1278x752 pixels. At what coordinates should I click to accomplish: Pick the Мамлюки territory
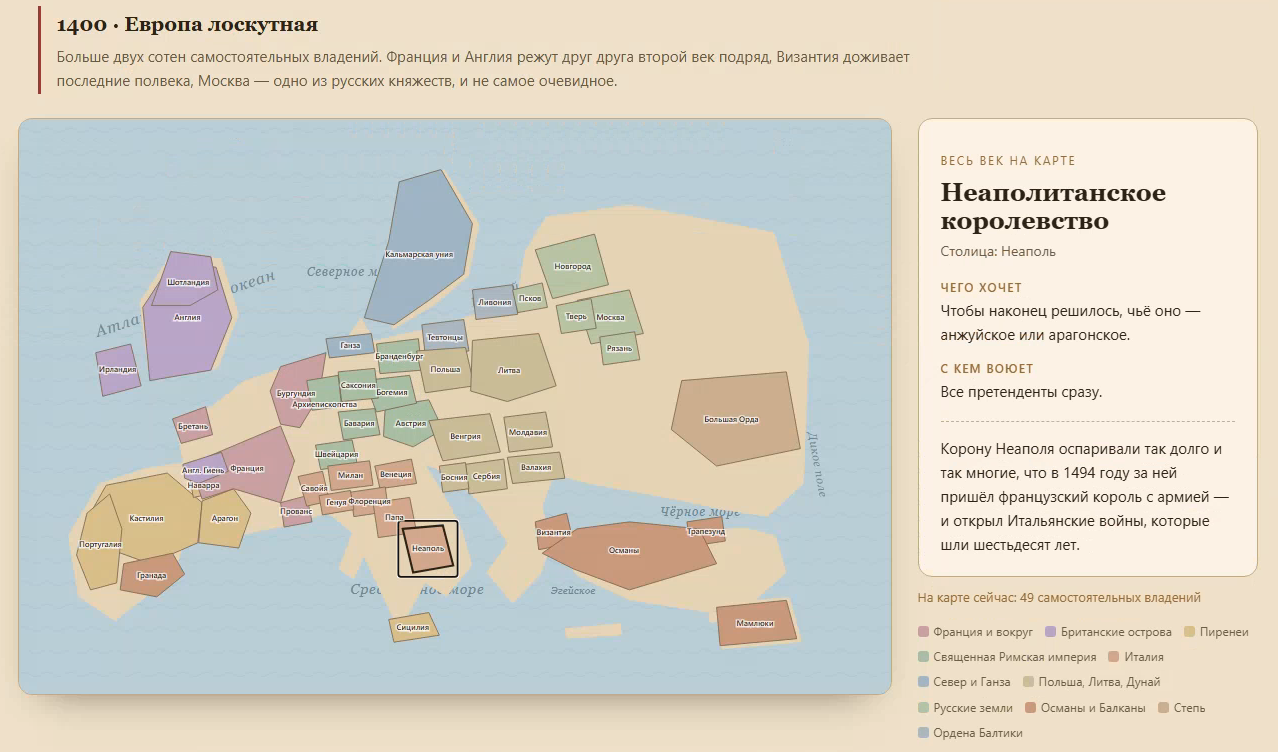pyautogui.click(x=756, y=623)
